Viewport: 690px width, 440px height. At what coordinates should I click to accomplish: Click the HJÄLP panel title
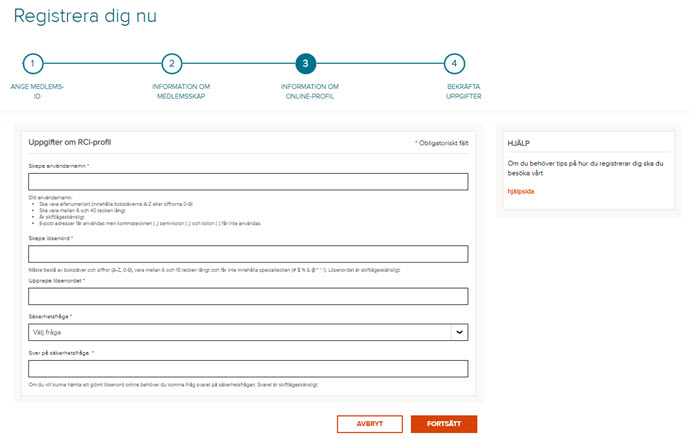(x=518, y=143)
